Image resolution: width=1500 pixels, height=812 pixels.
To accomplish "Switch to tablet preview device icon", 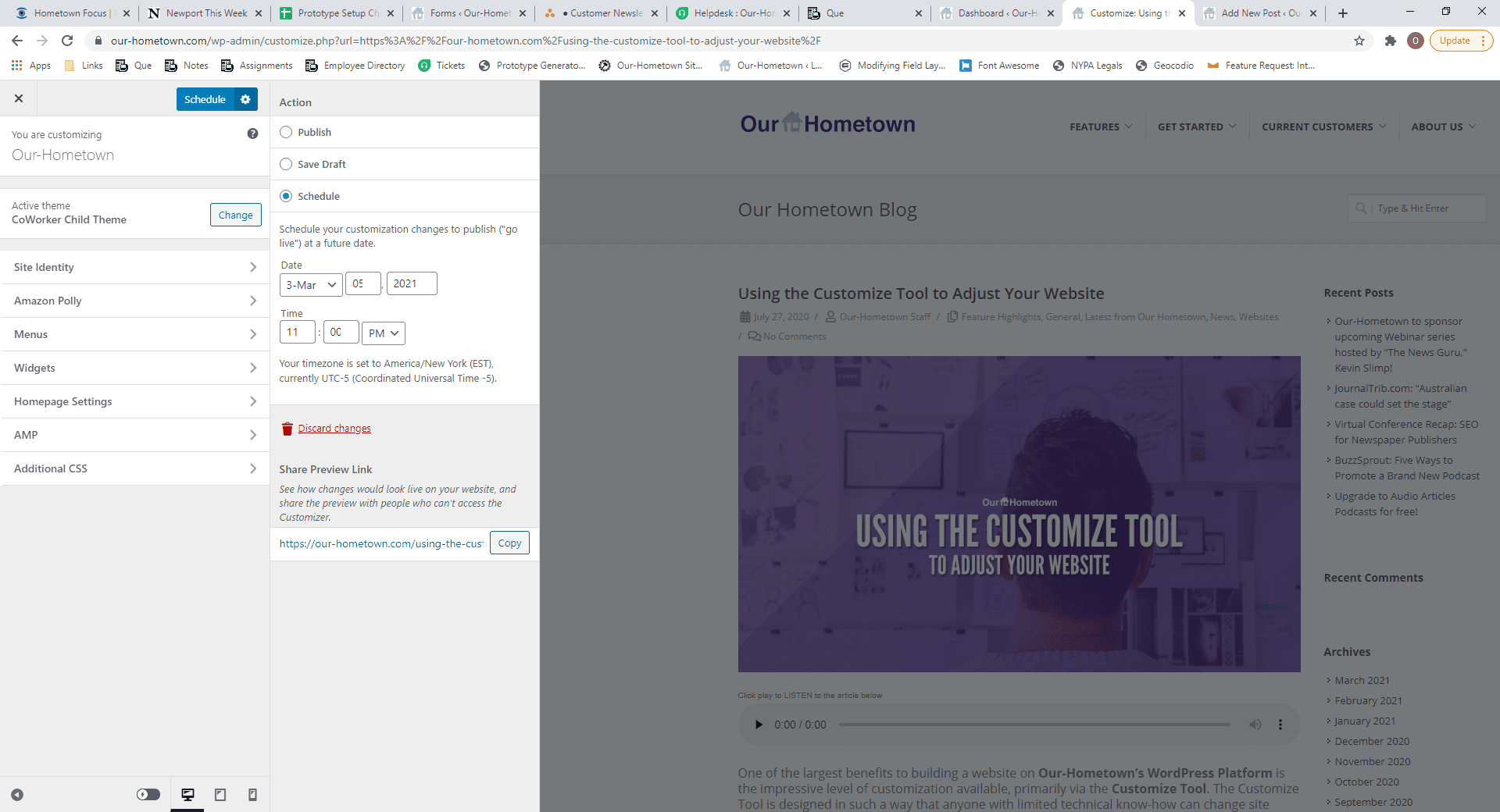I will [x=220, y=795].
